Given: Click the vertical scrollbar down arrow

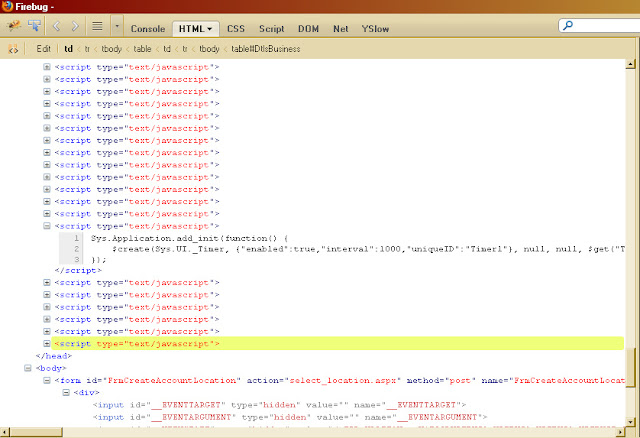Looking at the screenshot, I should [630, 422].
